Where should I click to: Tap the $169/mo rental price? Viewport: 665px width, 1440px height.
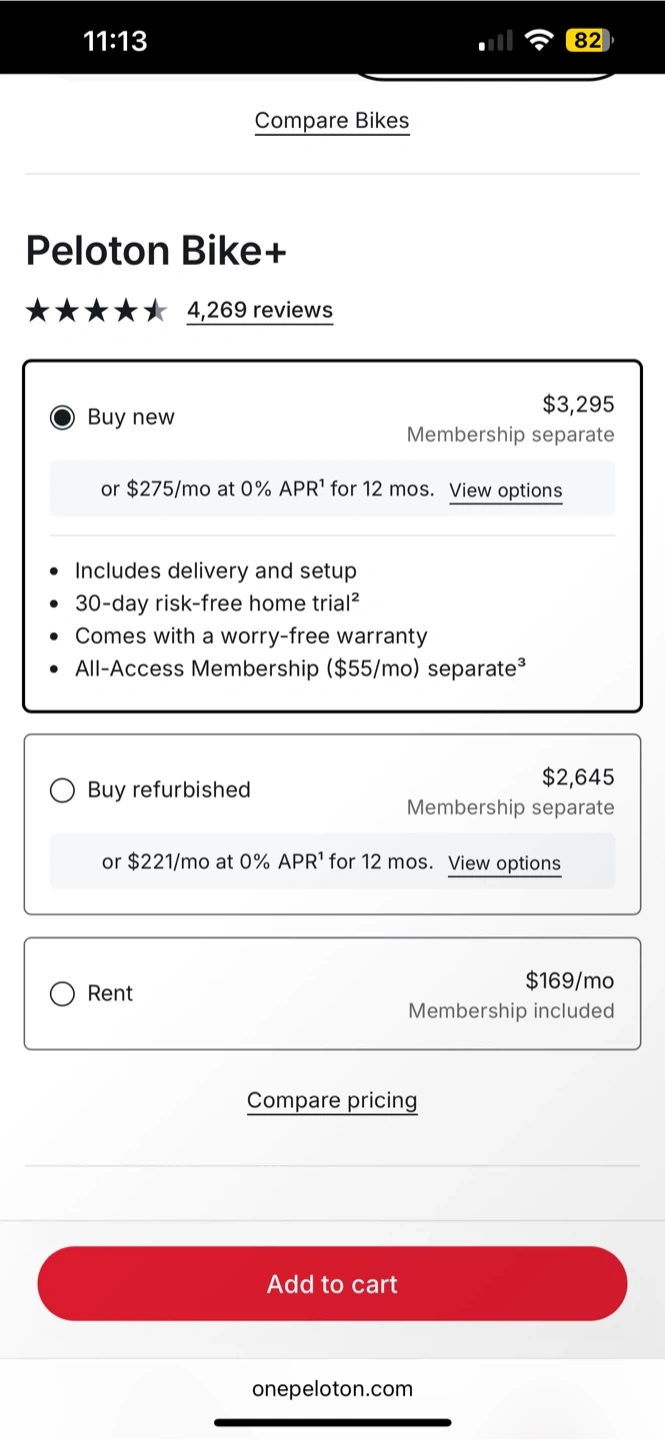[569, 980]
